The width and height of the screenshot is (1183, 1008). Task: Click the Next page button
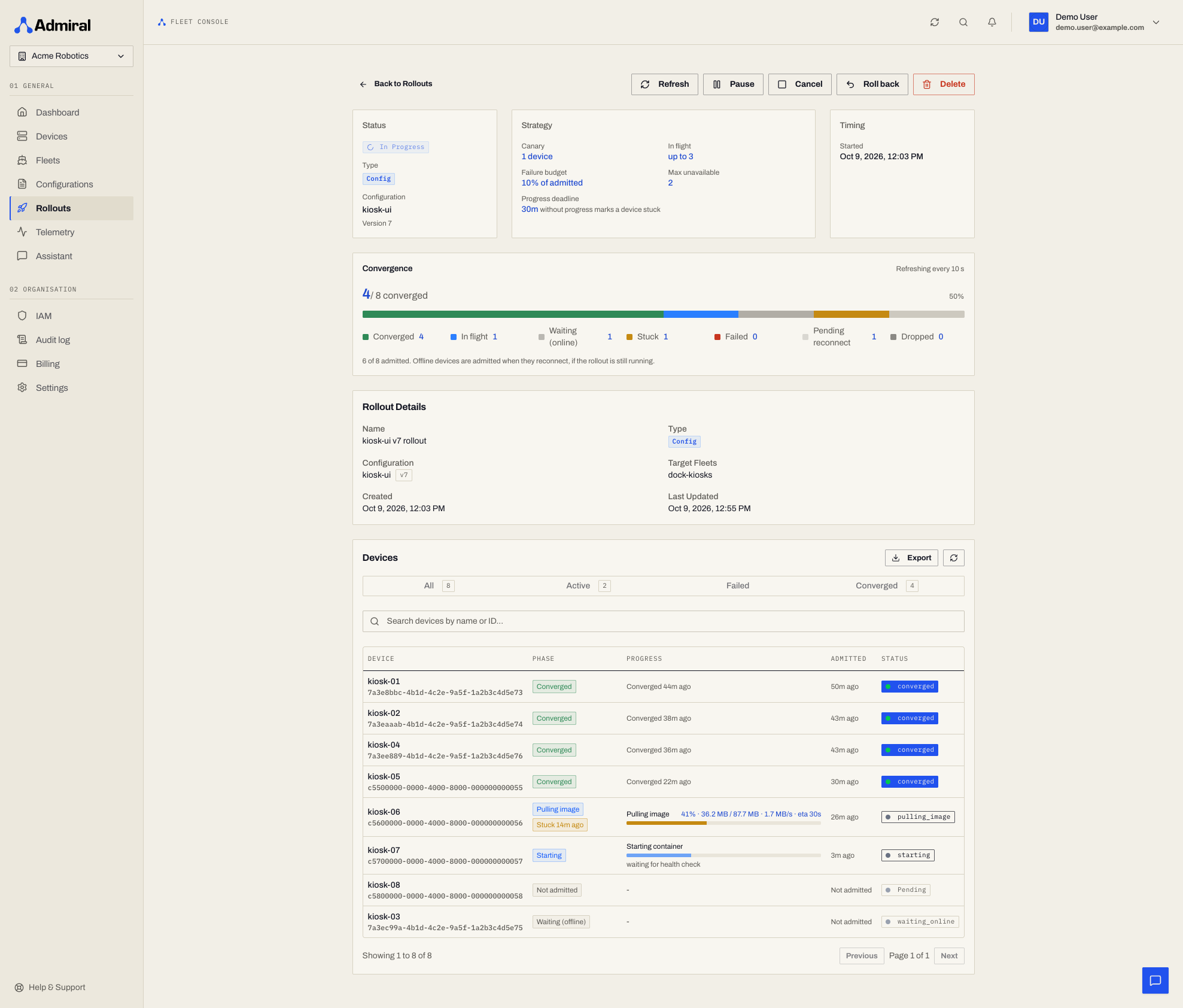pos(949,956)
